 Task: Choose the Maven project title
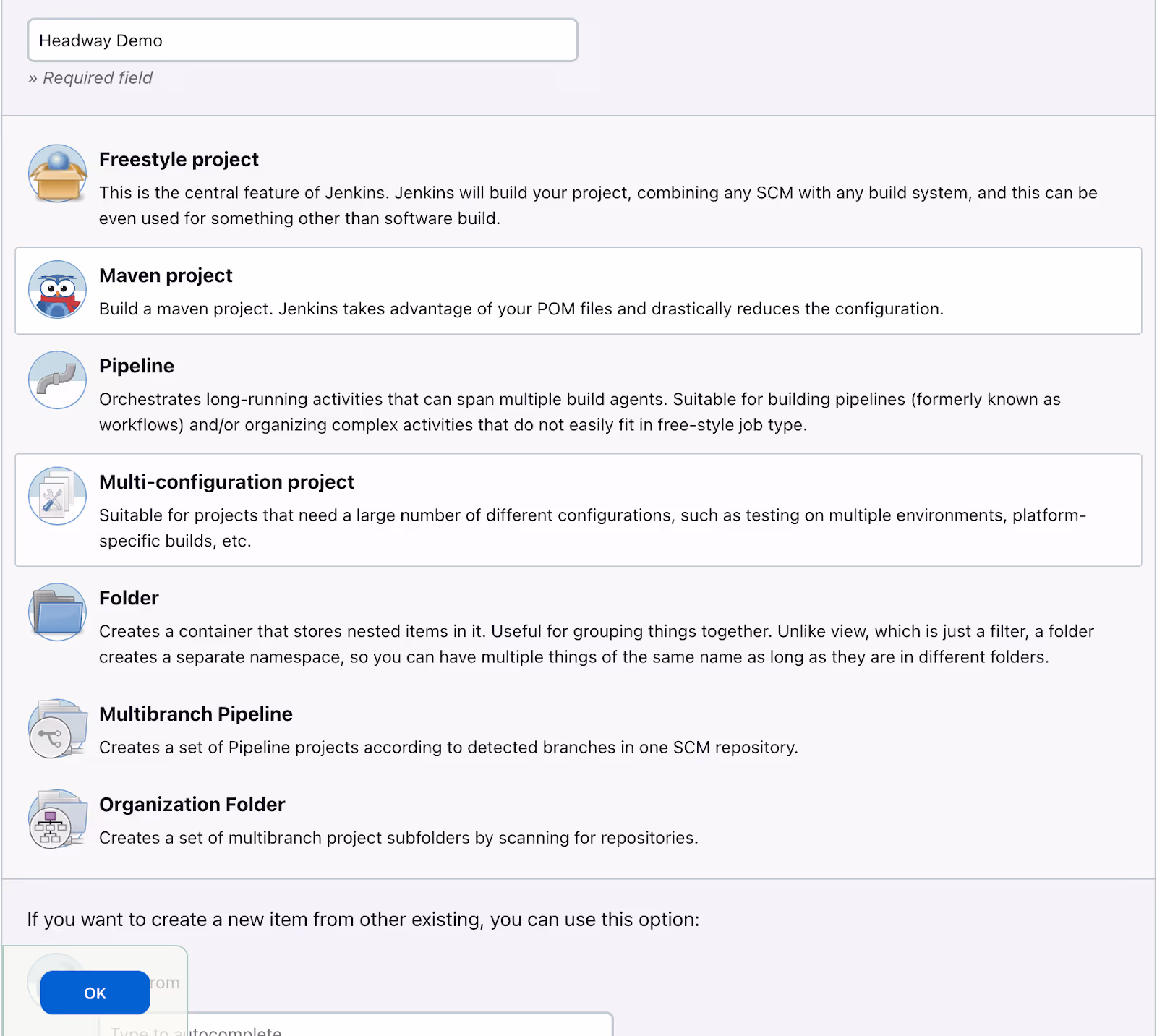tap(166, 275)
